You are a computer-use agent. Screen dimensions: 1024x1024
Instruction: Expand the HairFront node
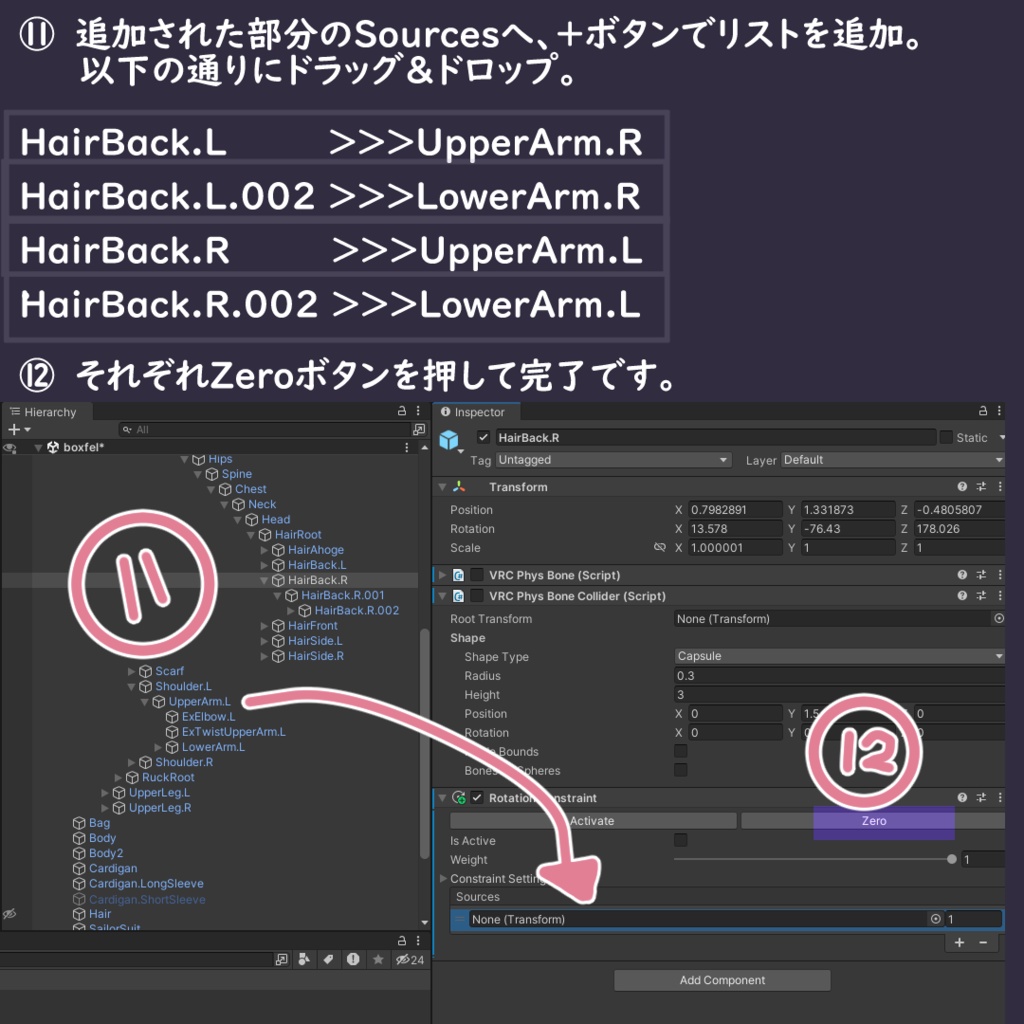point(264,626)
